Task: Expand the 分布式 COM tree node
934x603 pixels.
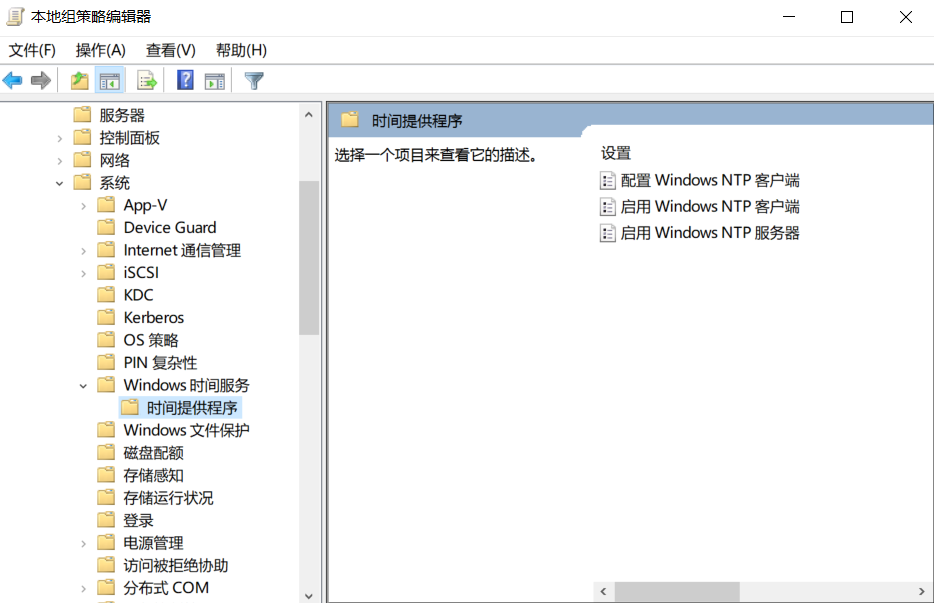Action: [83, 589]
